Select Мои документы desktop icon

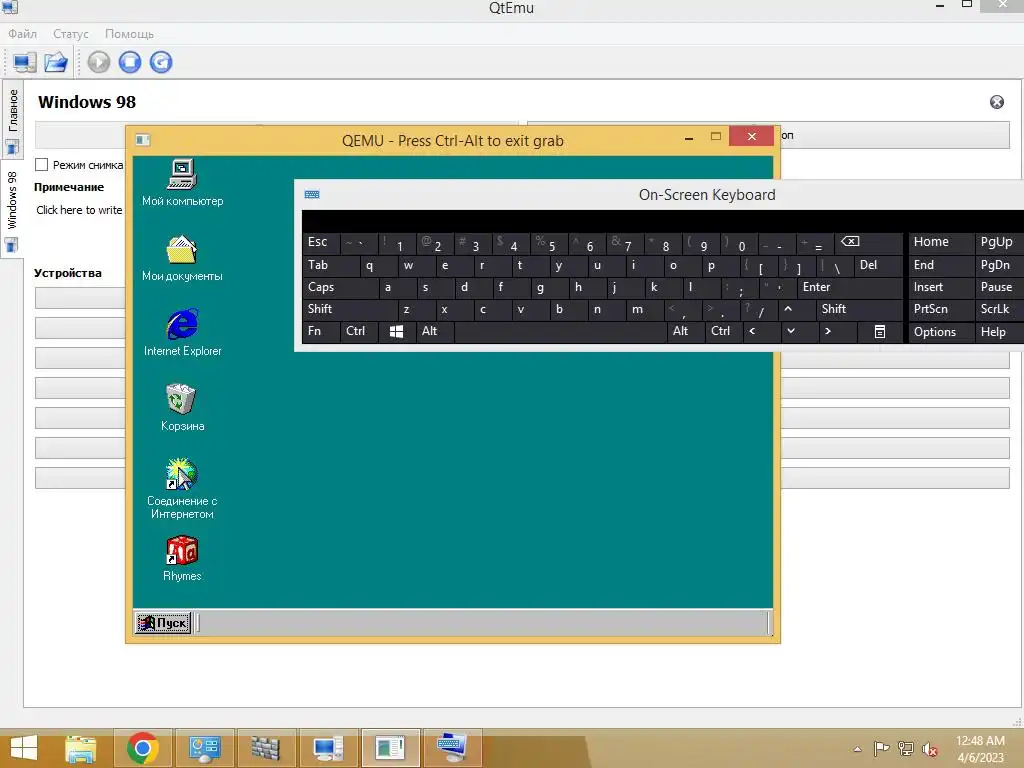(x=182, y=258)
